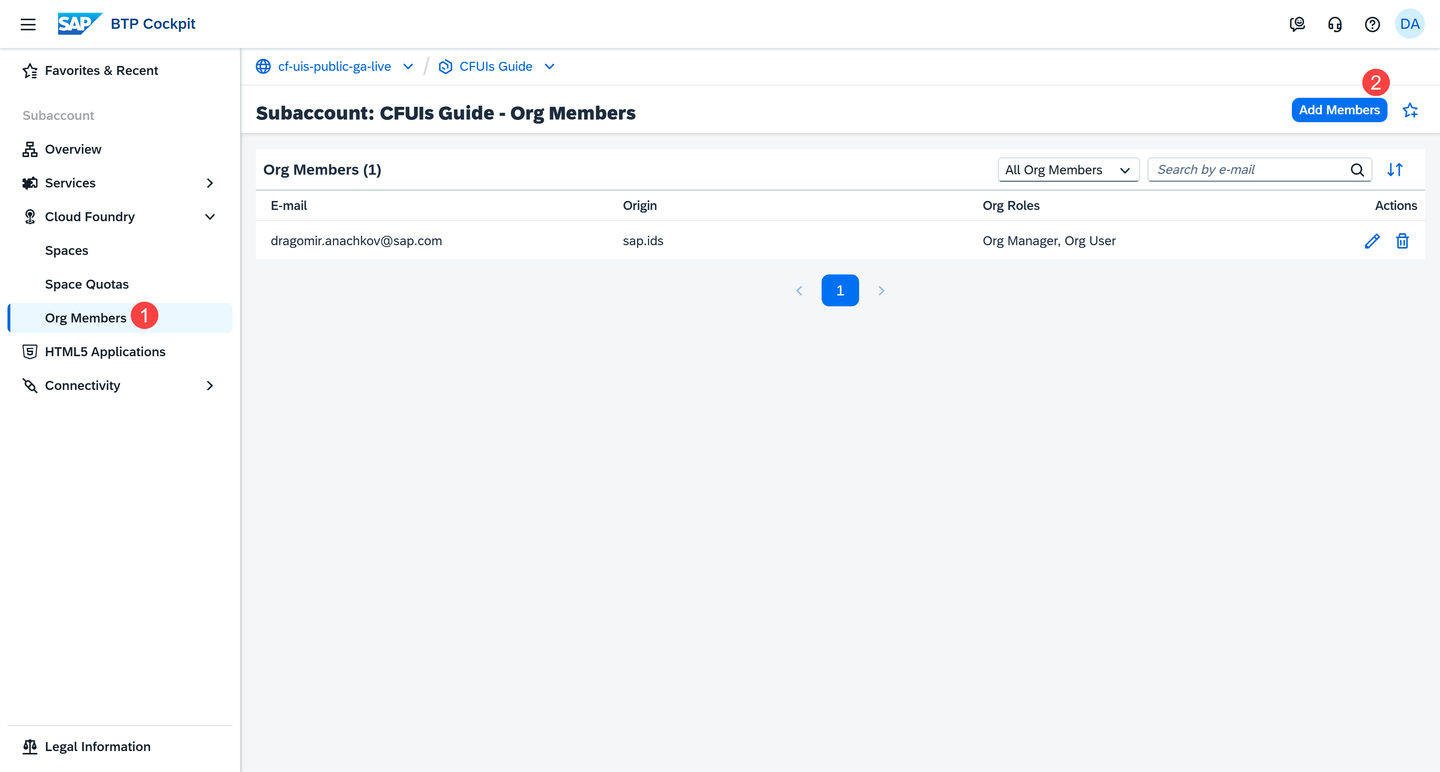Open Favorites & Recent

[101, 71]
